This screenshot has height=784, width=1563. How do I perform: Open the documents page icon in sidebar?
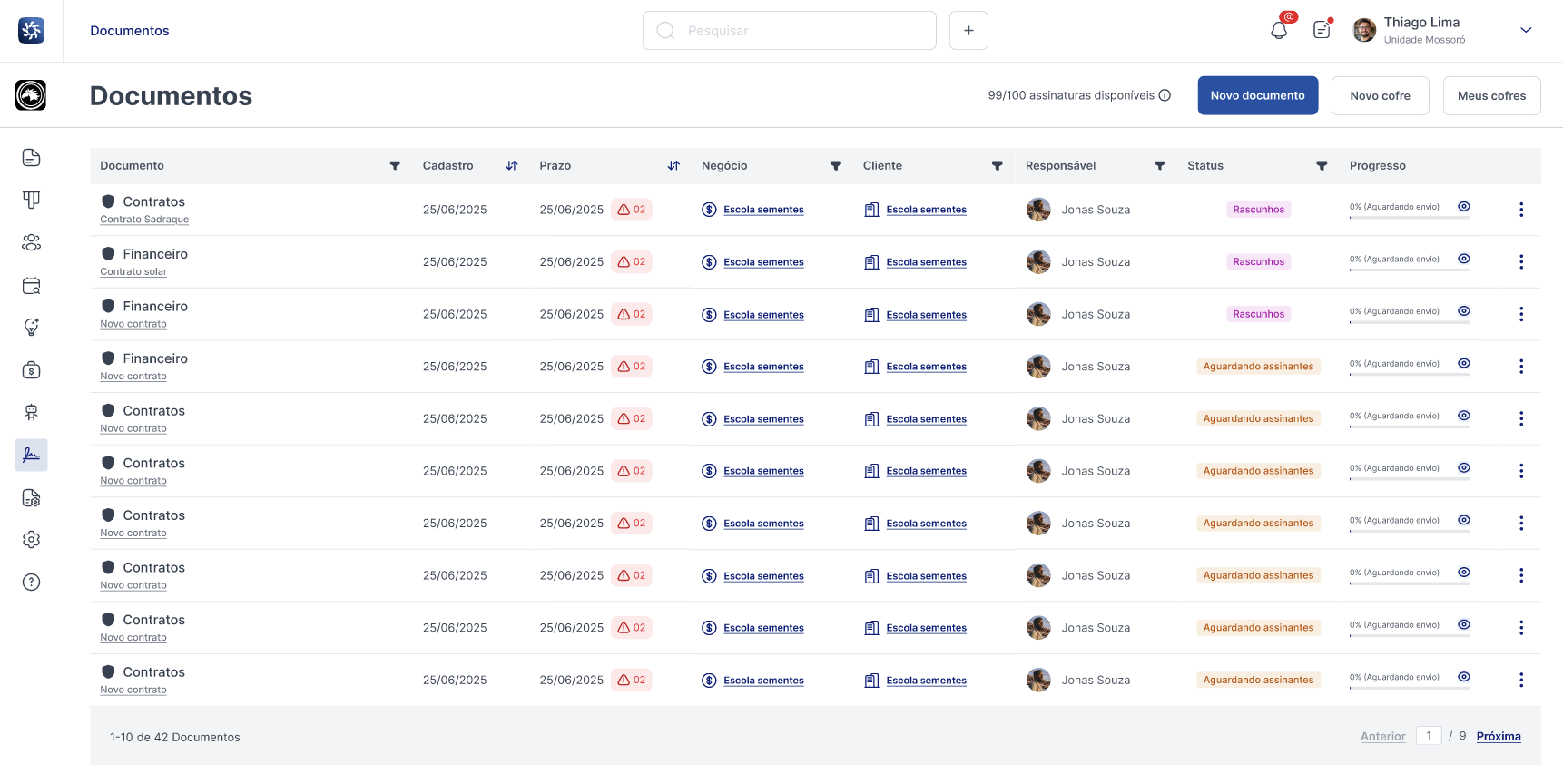[31, 158]
